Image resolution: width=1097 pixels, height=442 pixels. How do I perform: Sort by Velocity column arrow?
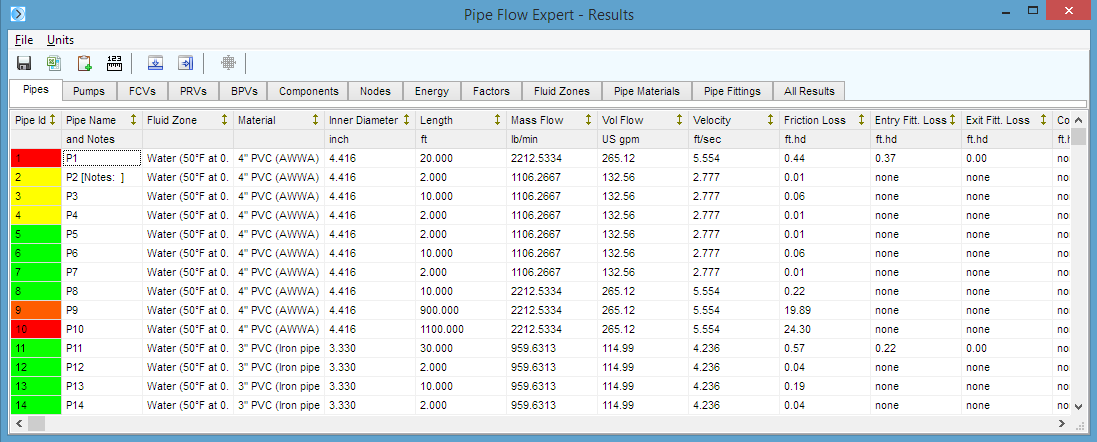tap(770, 120)
